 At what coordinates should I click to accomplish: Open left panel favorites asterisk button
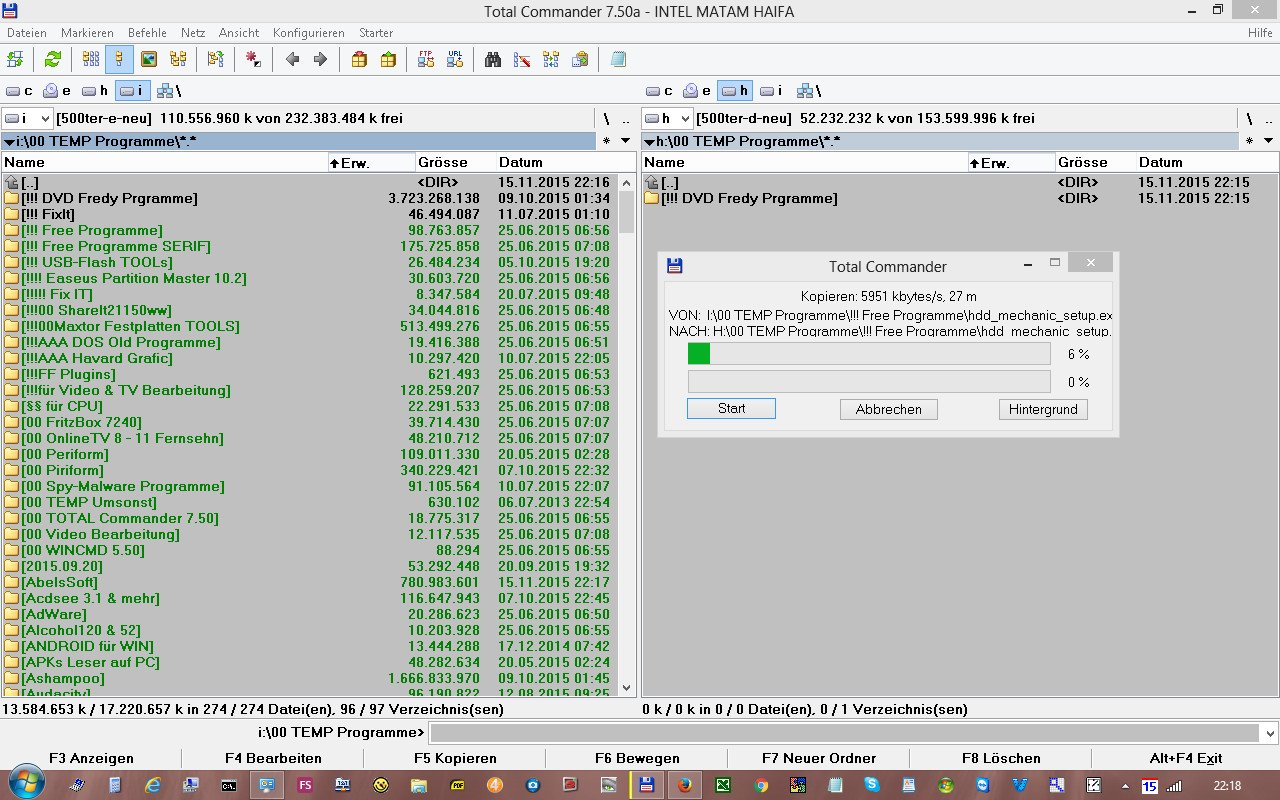tap(606, 141)
